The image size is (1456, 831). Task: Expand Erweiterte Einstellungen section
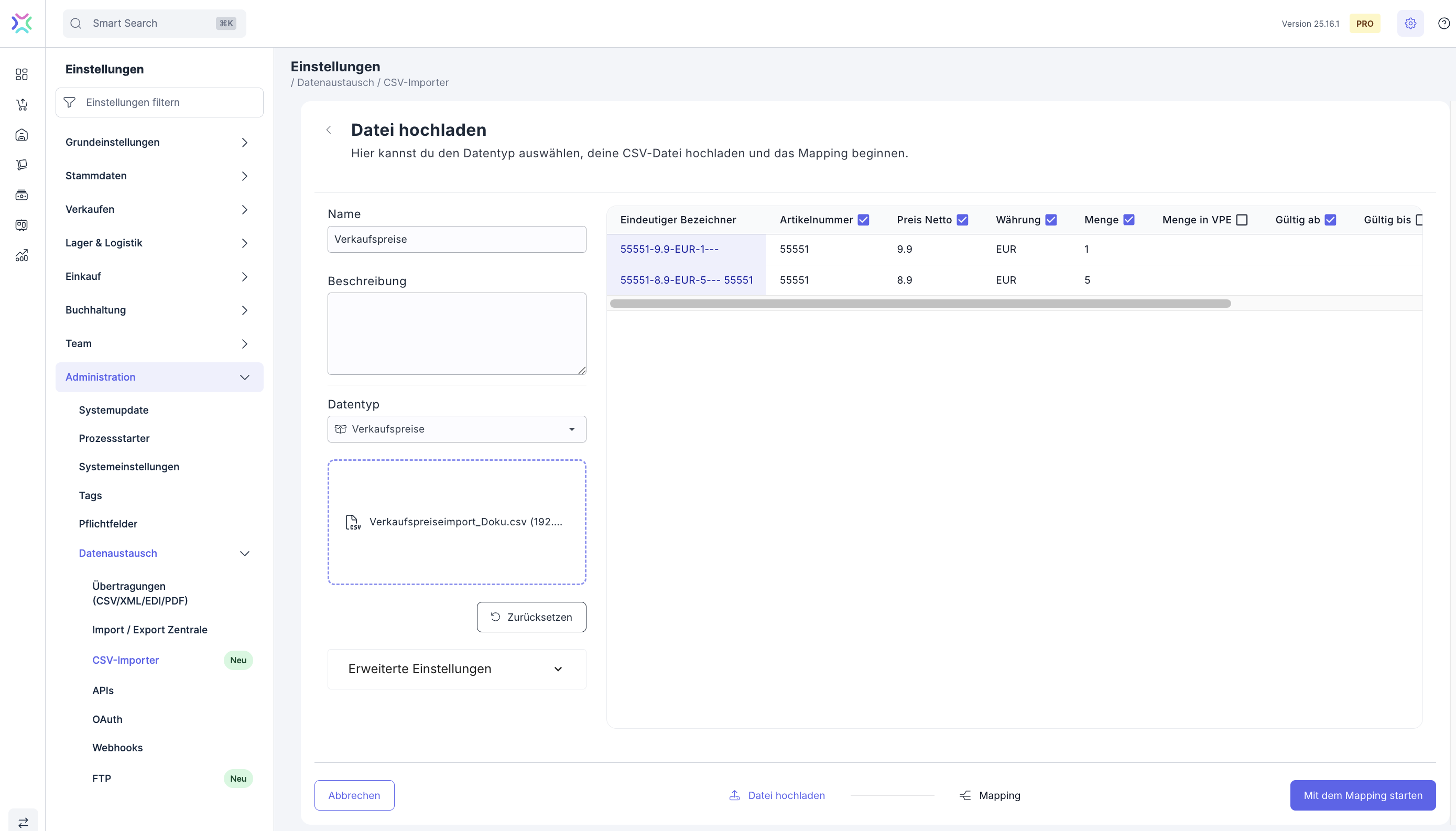point(457,669)
